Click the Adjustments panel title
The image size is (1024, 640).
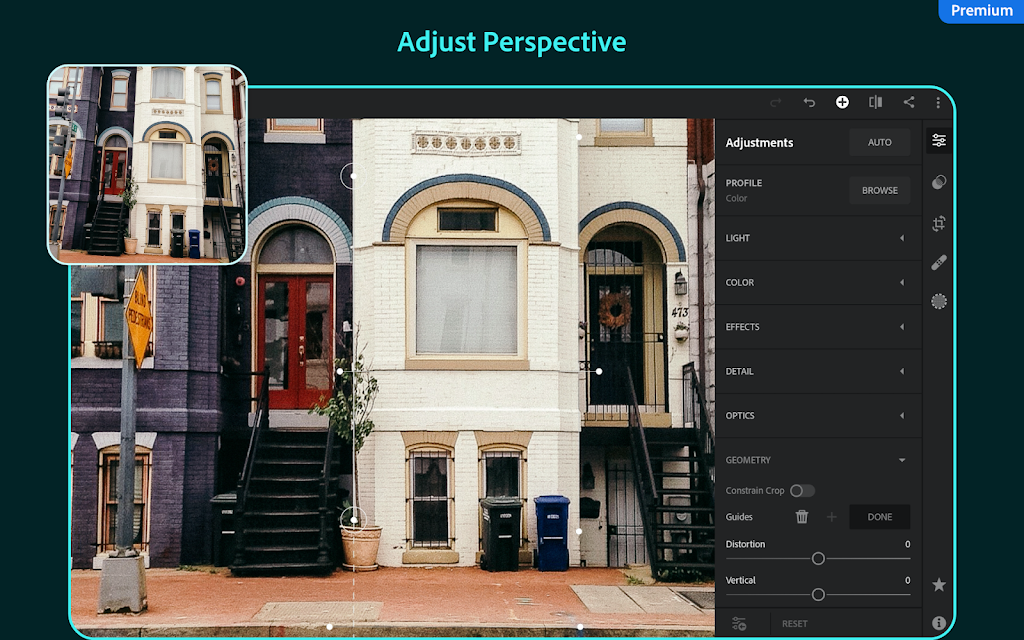tap(760, 142)
